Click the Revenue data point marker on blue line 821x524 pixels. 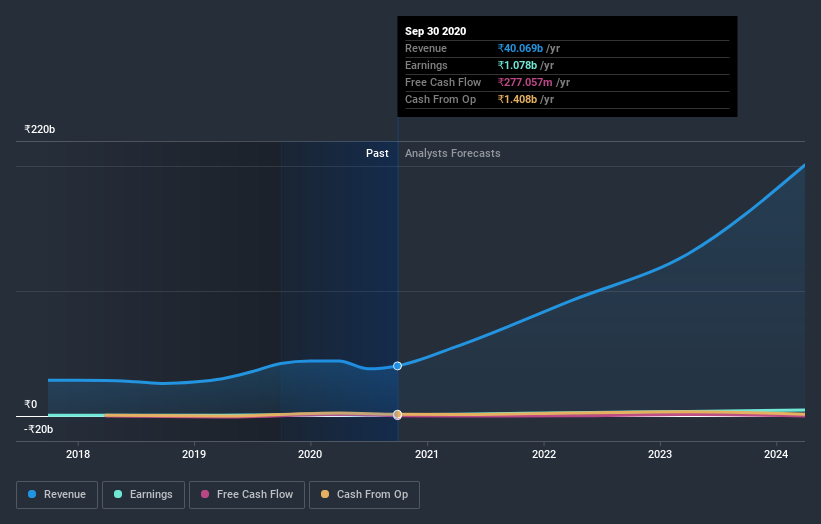point(397,366)
